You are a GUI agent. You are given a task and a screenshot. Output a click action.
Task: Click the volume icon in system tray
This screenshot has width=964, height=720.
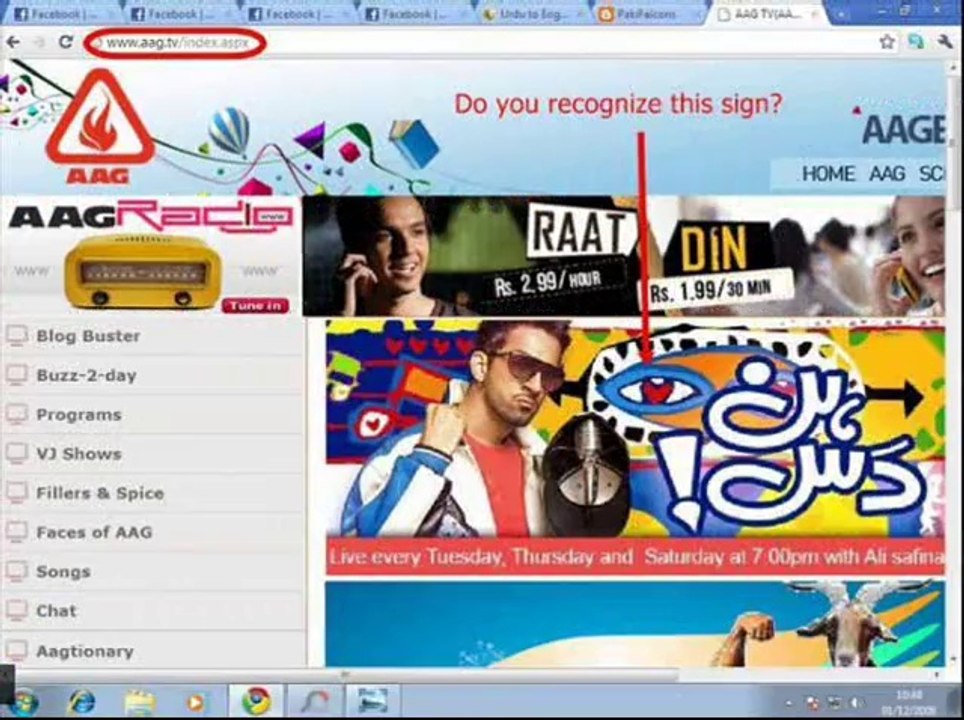[x=855, y=702]
